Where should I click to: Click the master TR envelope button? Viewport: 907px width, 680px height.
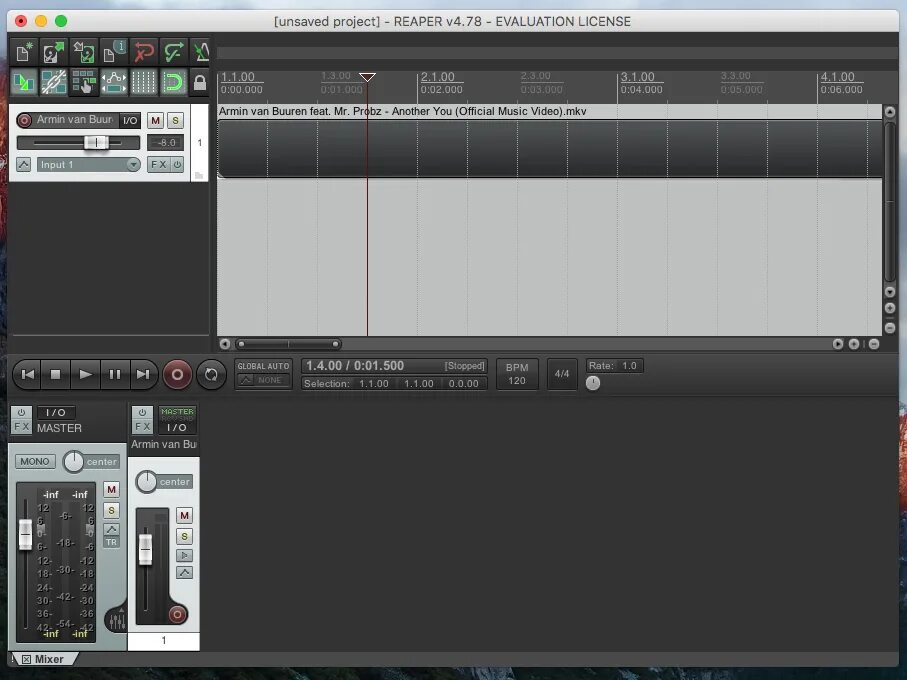click(x=111, y=542)
